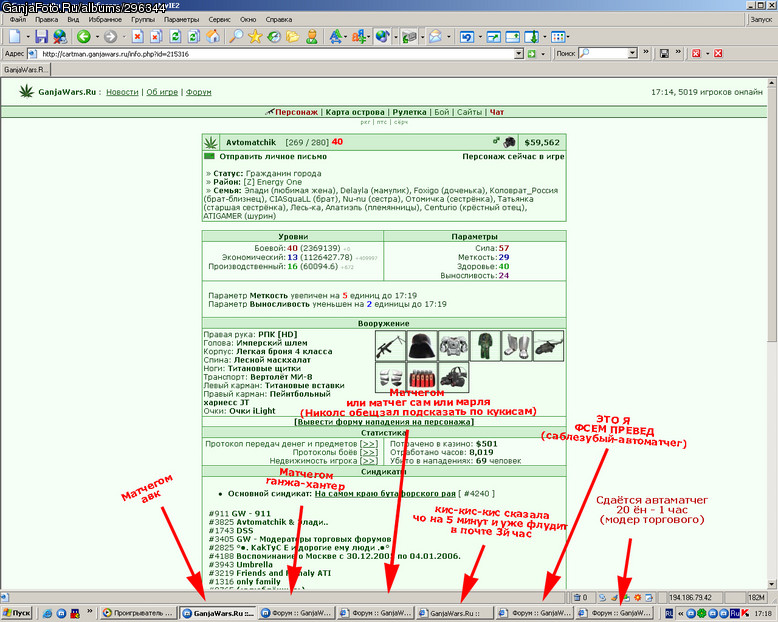778x622 pixels.
Task: Go to Карта острова page
Action: 355,112
